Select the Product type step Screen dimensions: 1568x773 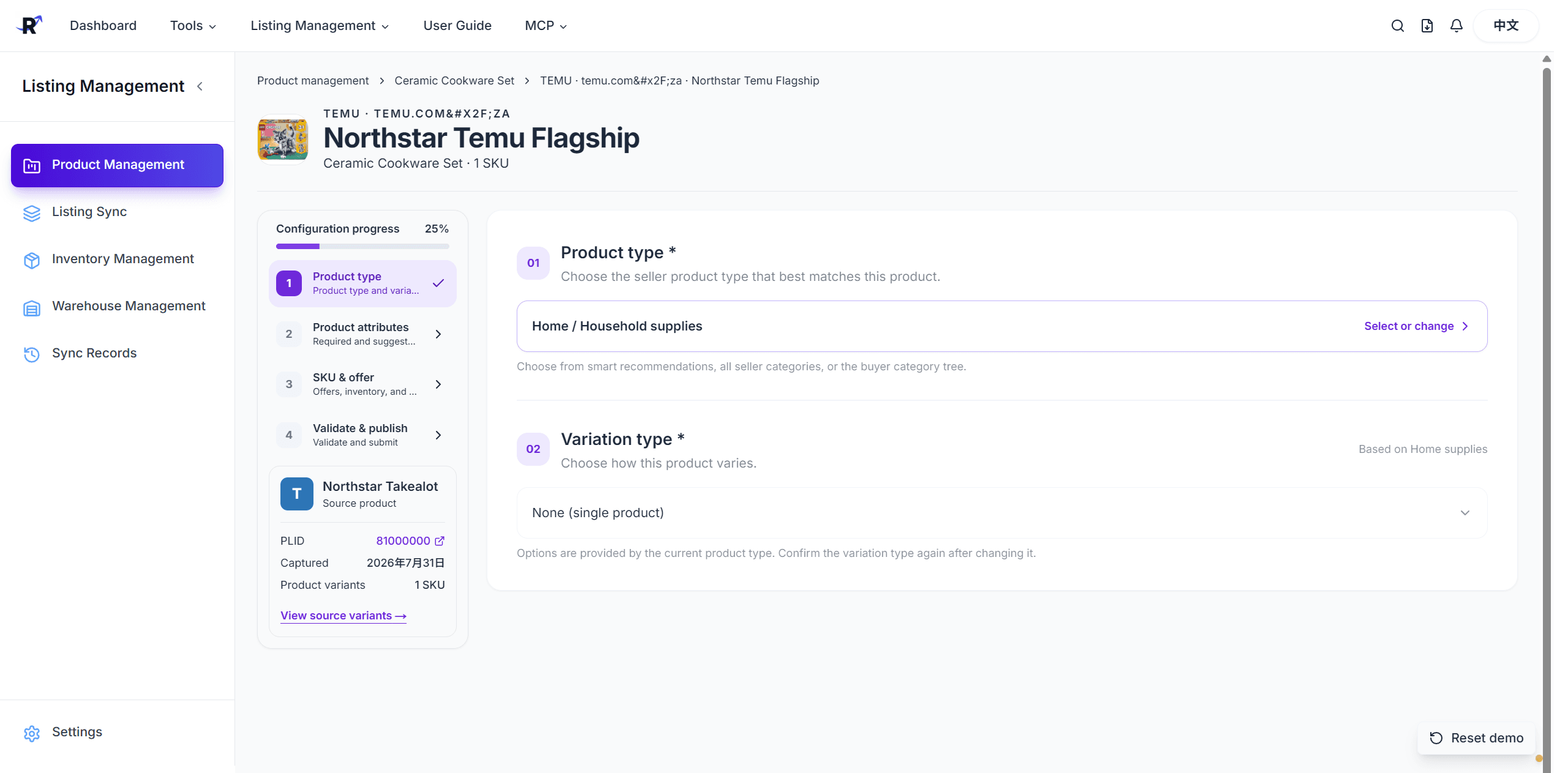click(362, 283)
